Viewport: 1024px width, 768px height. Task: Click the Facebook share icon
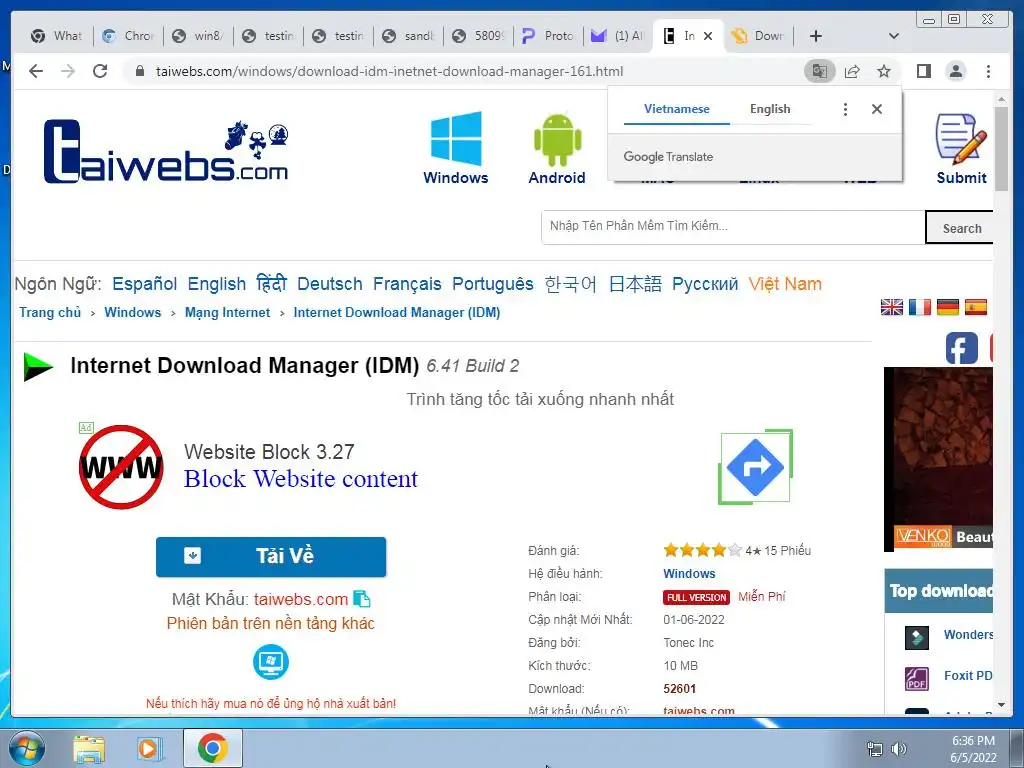click(x=961, y=348)
